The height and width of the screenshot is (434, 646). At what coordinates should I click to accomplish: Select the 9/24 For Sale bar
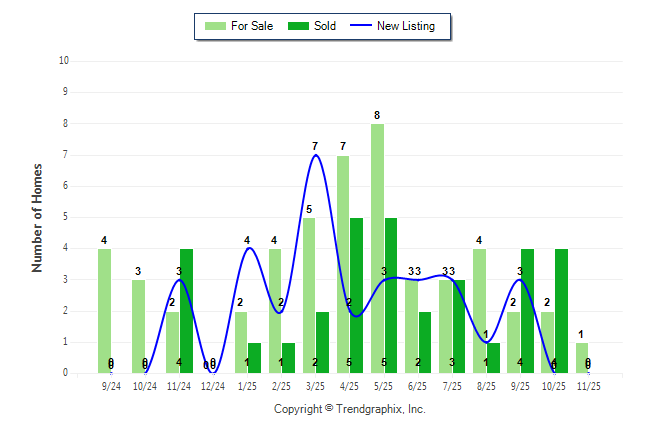coord(104,310)
